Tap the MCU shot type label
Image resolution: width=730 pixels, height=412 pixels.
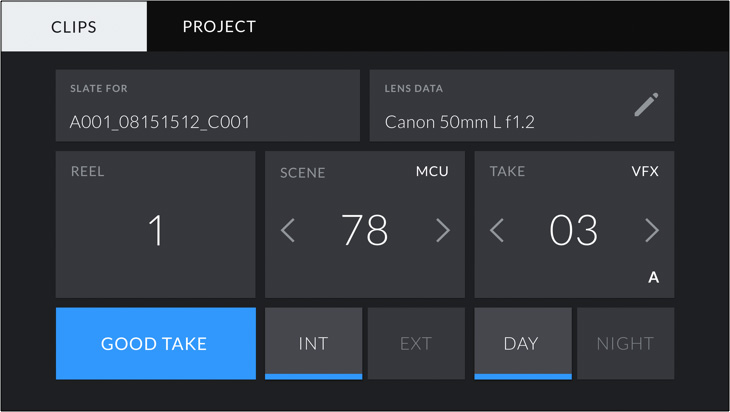coord(432,172)
